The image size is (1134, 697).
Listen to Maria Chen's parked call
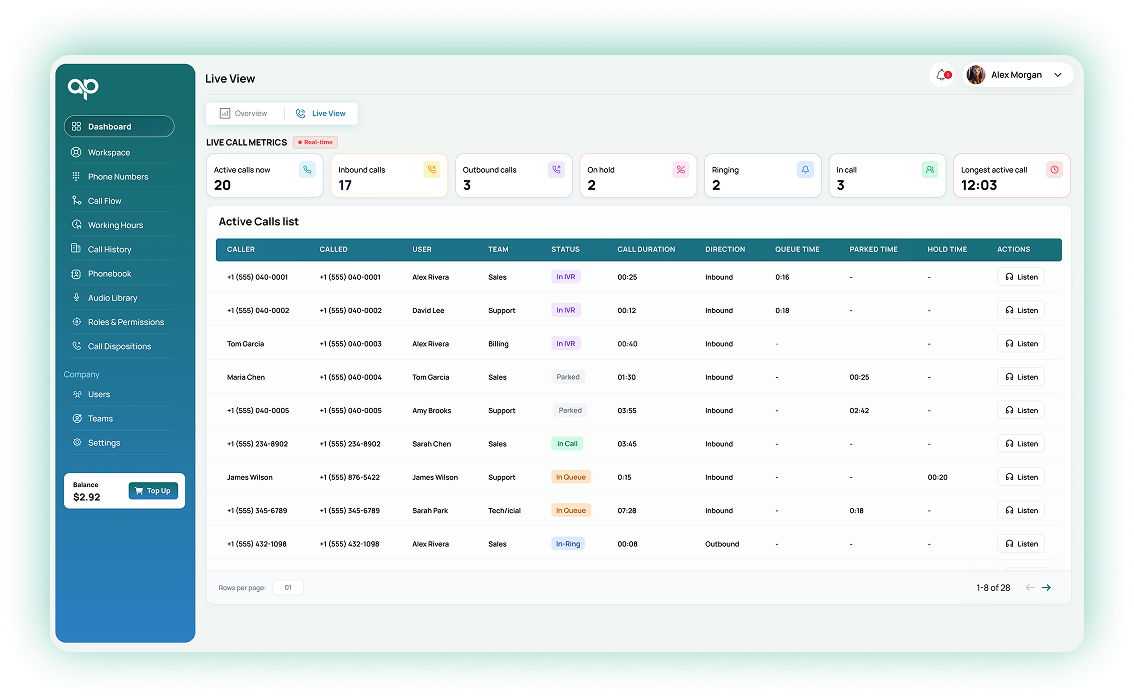click(1020, 377)
